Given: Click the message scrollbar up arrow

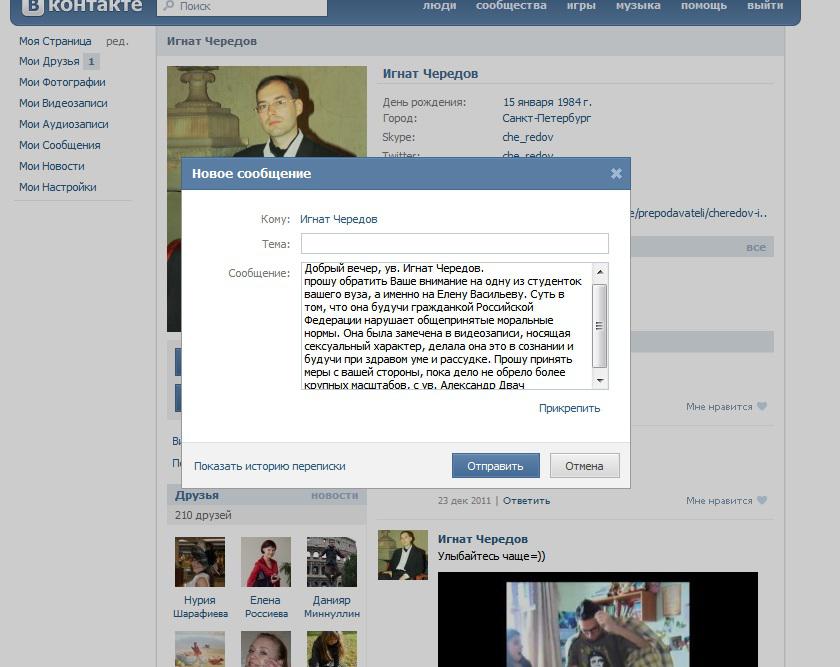Looking at the screenshot, I should pos(600,272).
